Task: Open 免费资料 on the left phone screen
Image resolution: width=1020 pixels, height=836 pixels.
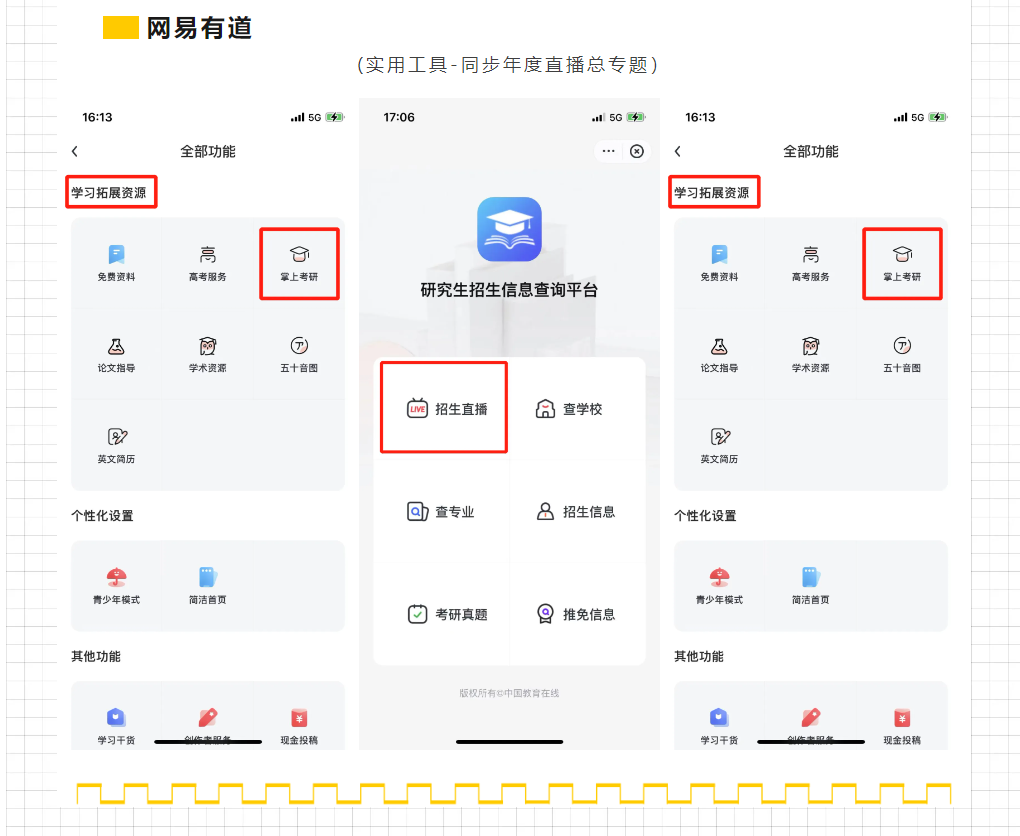Action: click(116, 263)
